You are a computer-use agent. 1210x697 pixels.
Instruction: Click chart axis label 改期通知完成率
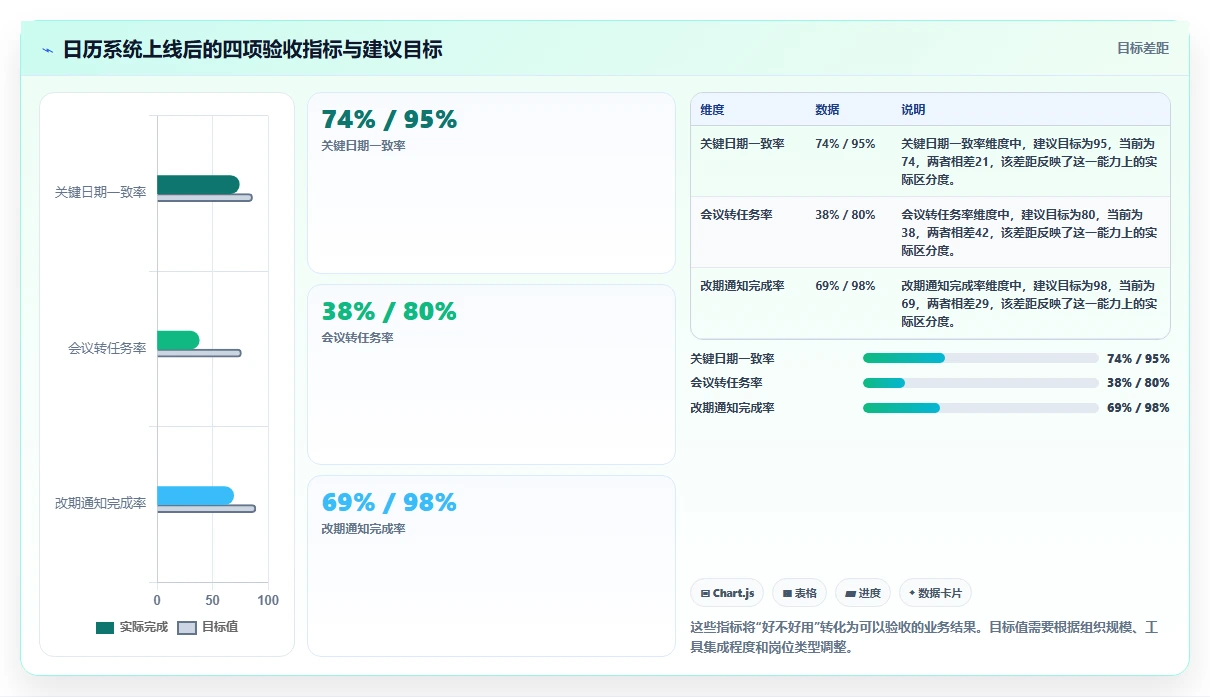(100, 503)
